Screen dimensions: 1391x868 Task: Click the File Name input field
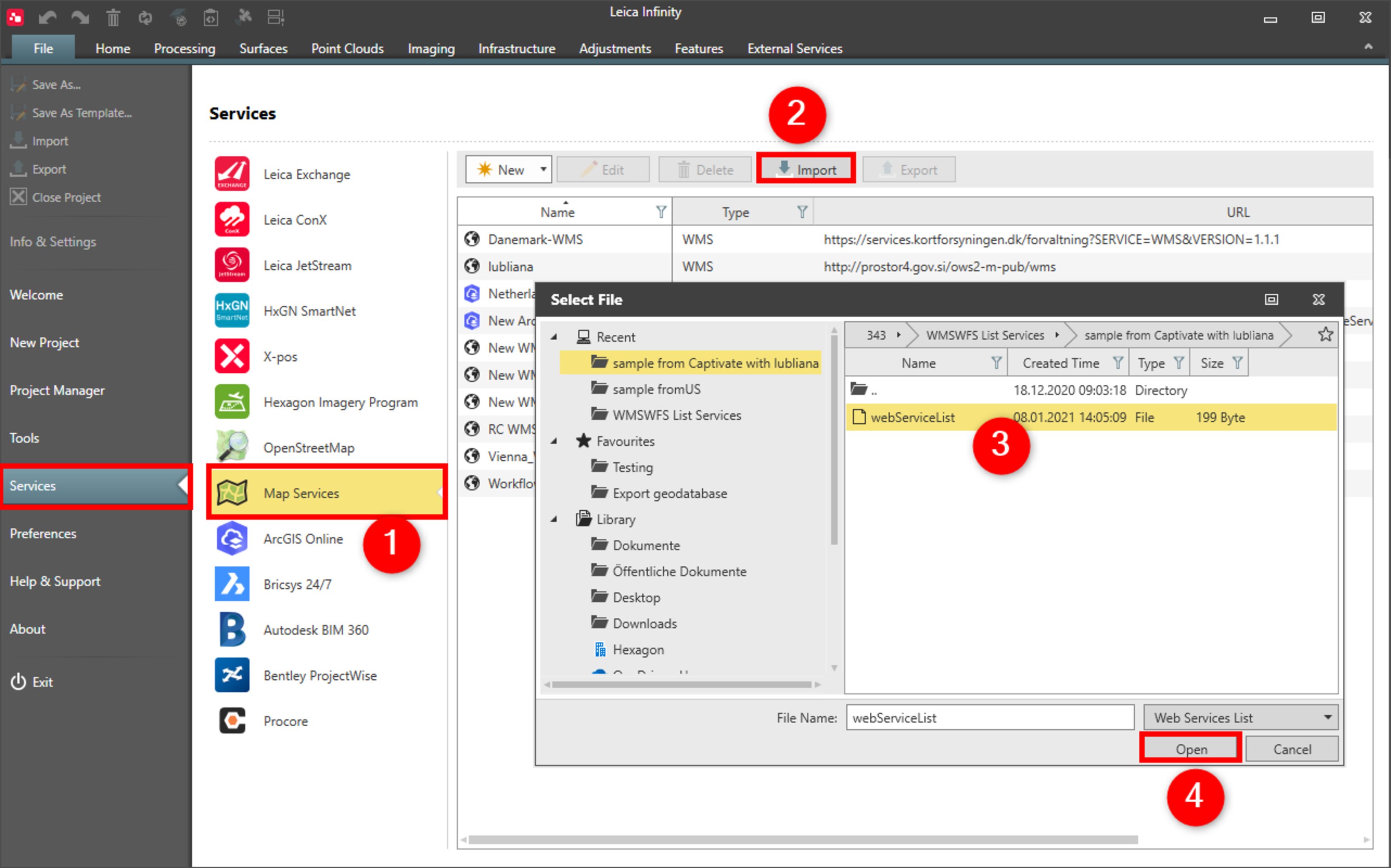point(990,717)
